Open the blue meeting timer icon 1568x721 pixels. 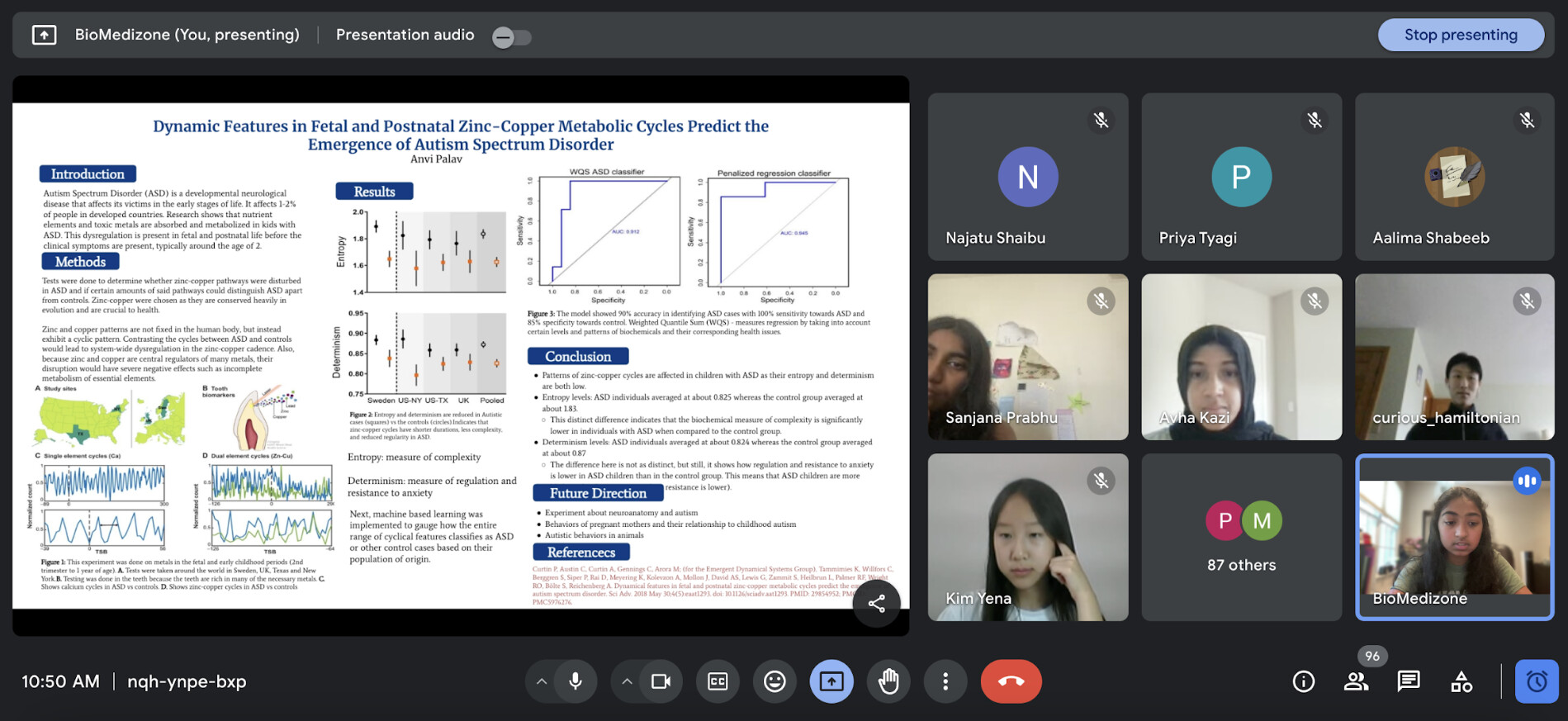tap(1536, 681)
